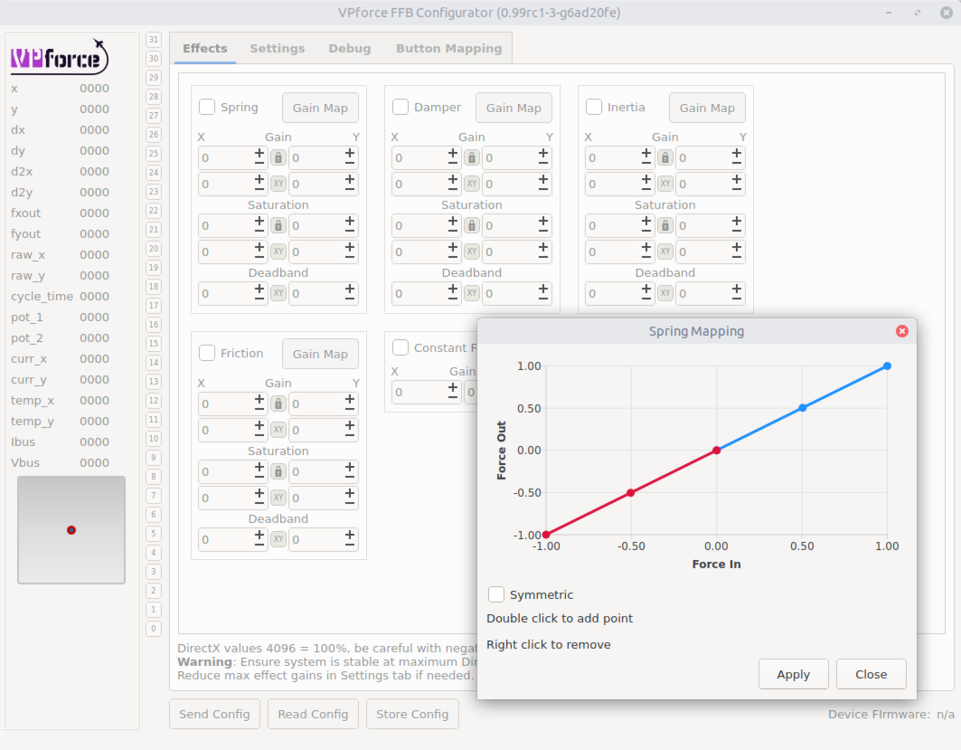The width and height of the screenshot is (961, 750).
Task: Close the Spring Mapping dialog with red X
Action: (902, 331)
